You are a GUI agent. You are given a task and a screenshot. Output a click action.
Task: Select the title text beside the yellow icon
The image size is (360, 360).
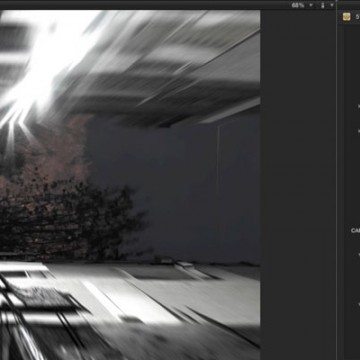coord(357,17)
